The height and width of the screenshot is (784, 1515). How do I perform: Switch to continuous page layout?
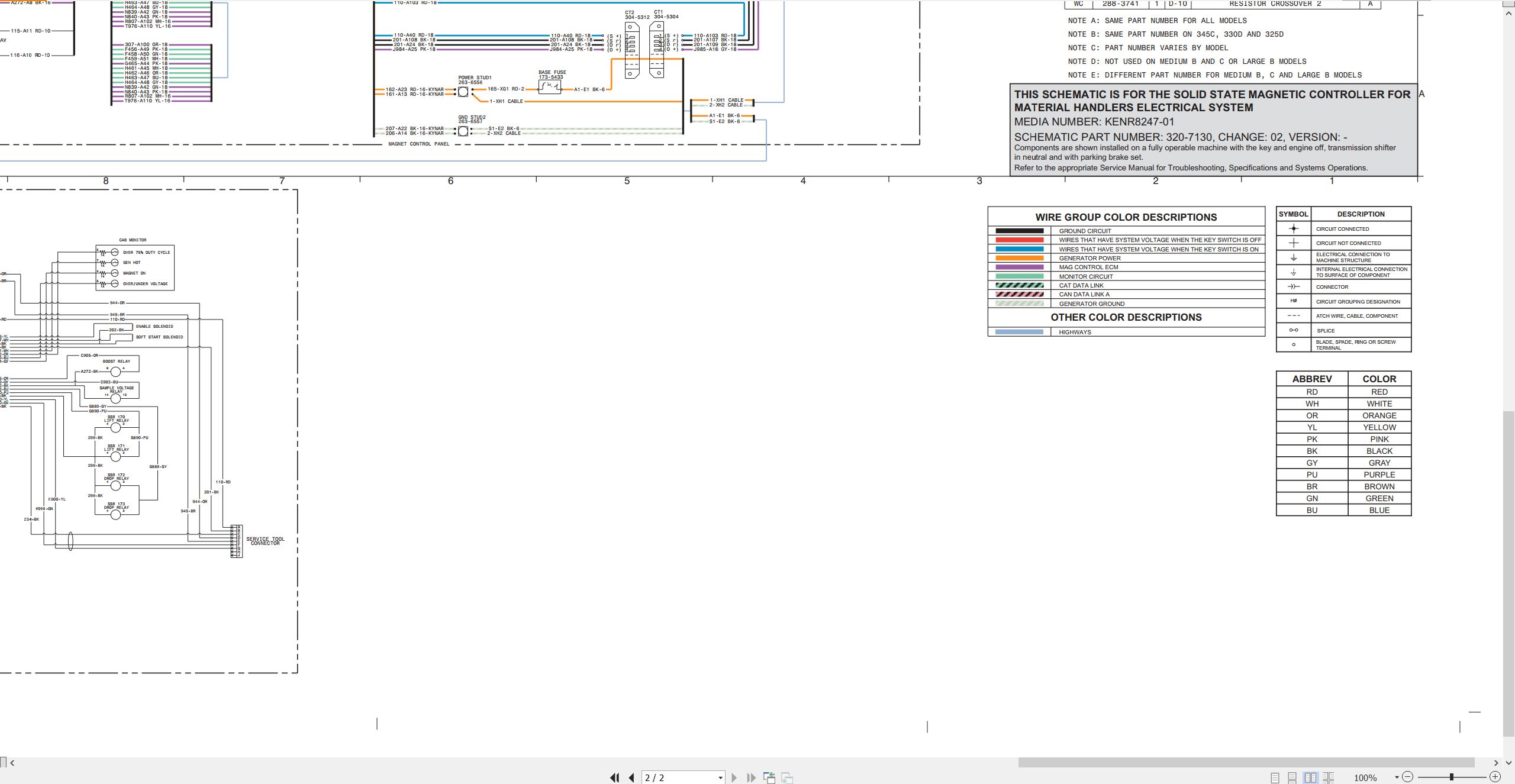1292,777
